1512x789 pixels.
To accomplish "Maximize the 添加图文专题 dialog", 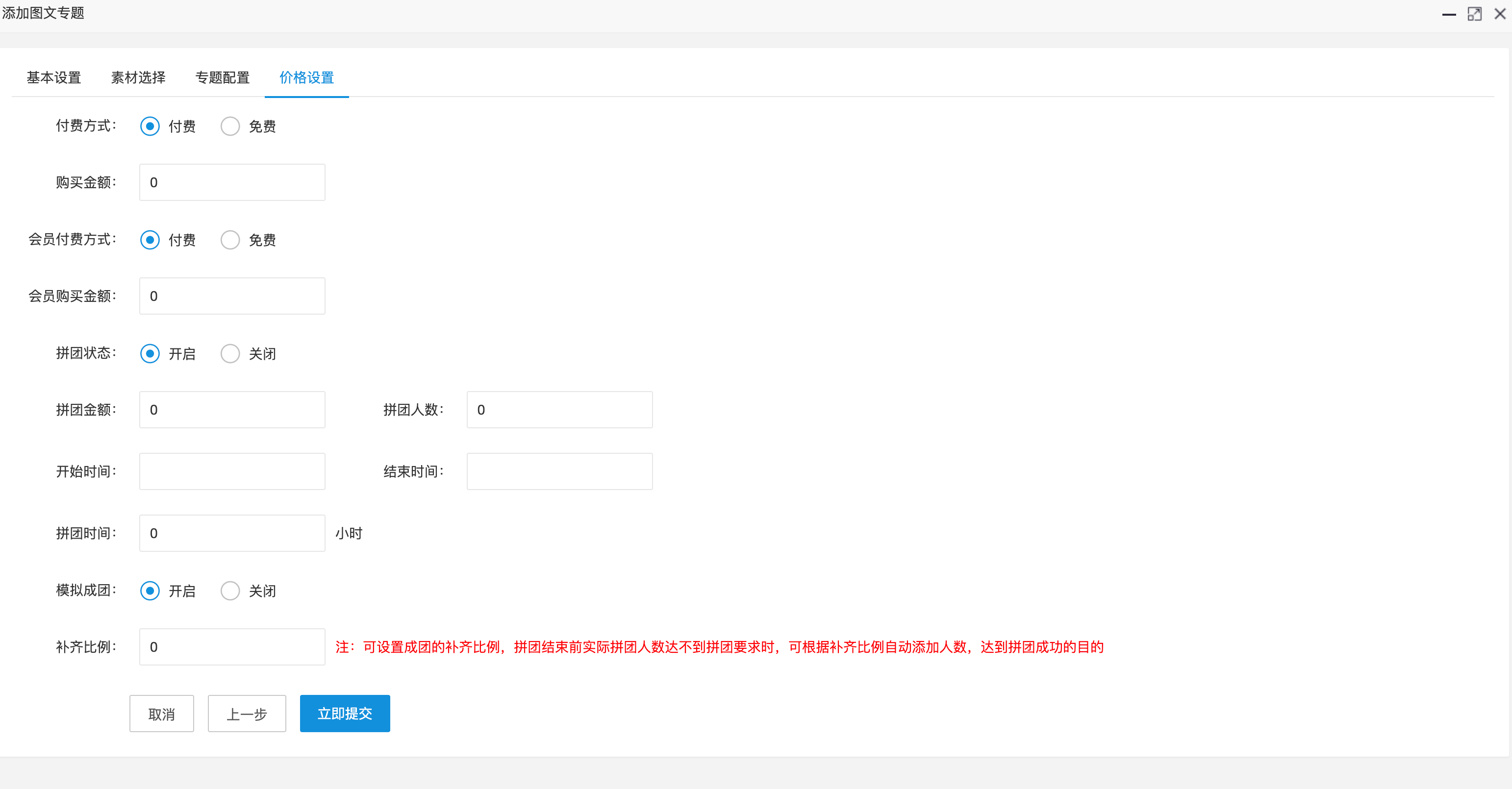I will click(1474, 14).
